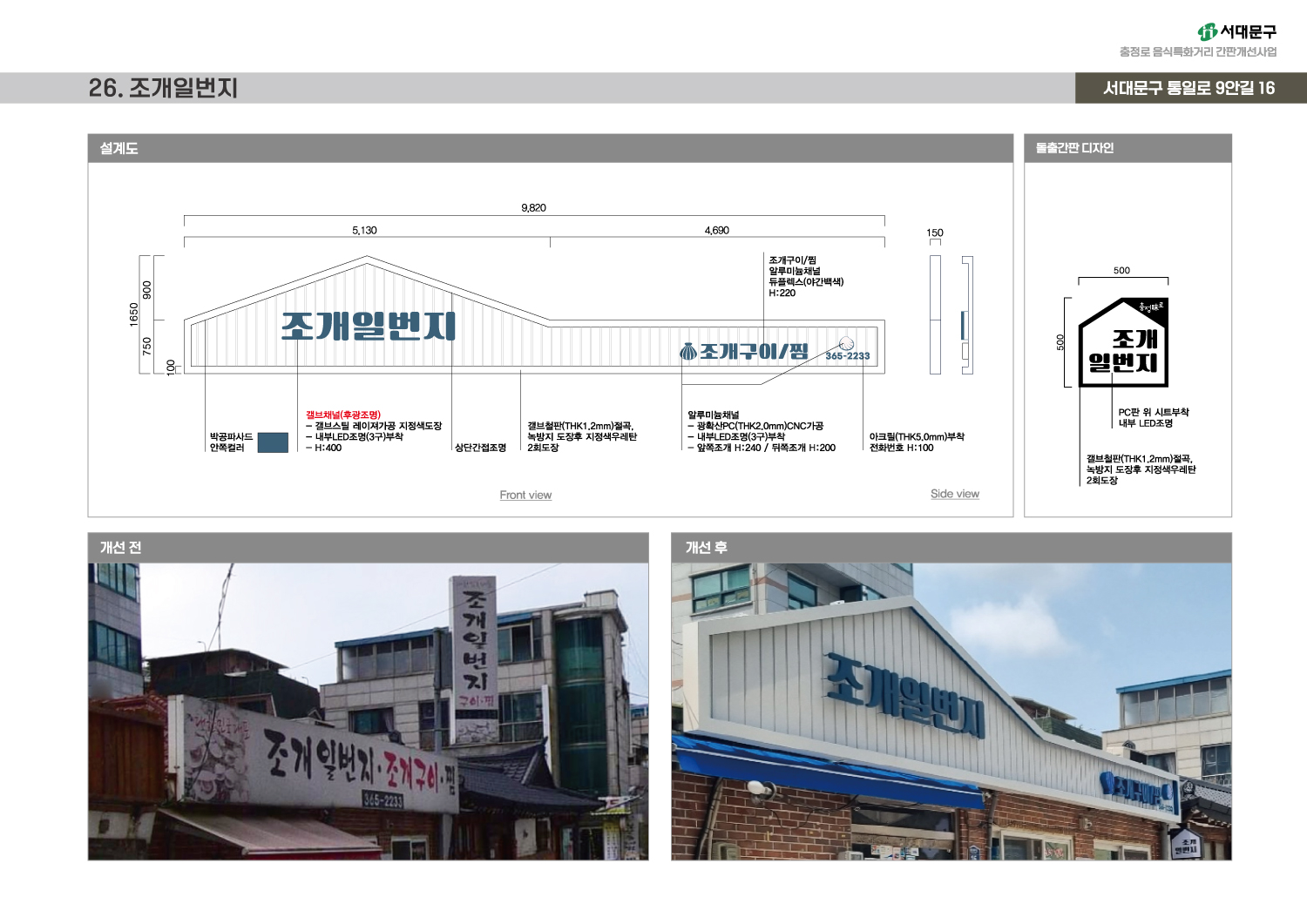This screenshot has height=924, width=1307.
Task: Click the blue 조개일번지 letters in after photo
Action: coord(904,696)
